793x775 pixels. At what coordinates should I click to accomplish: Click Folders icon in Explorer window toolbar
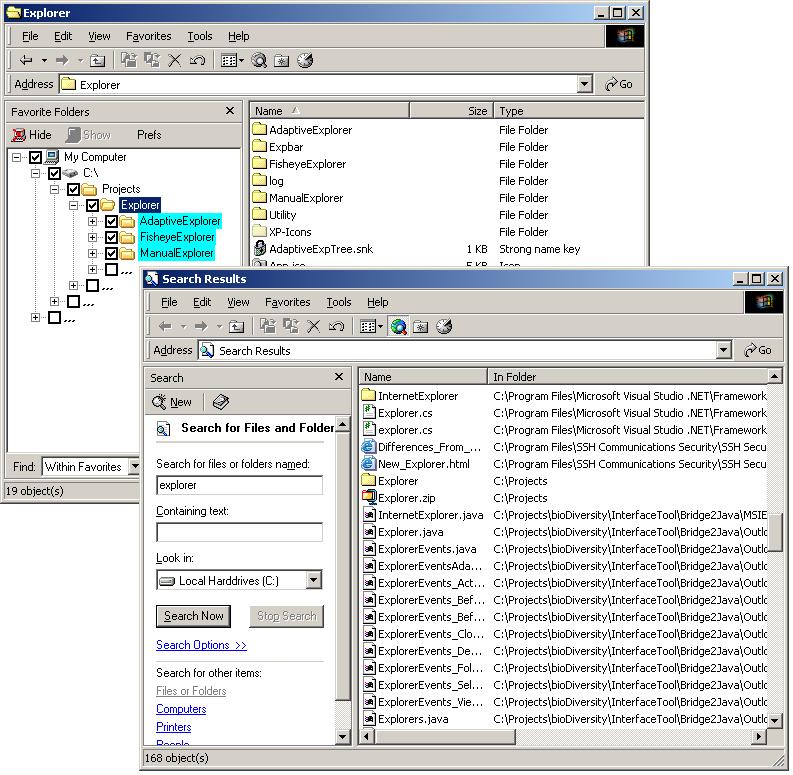click(x=282, y=61)
